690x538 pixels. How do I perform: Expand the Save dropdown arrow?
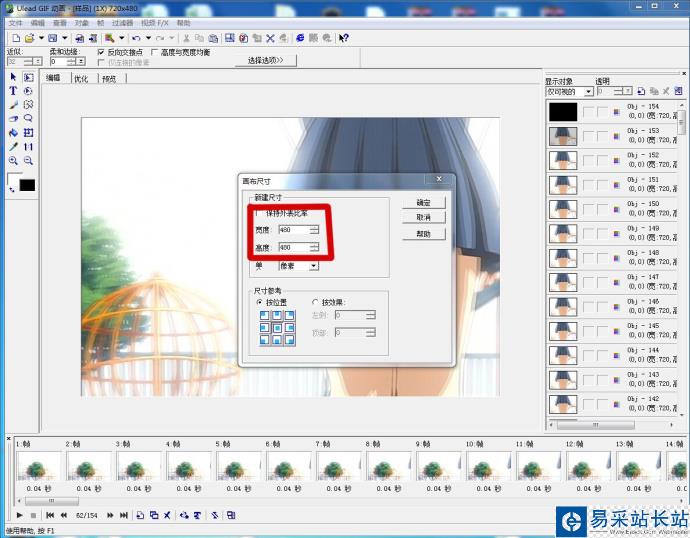click(x=65, y=38)
